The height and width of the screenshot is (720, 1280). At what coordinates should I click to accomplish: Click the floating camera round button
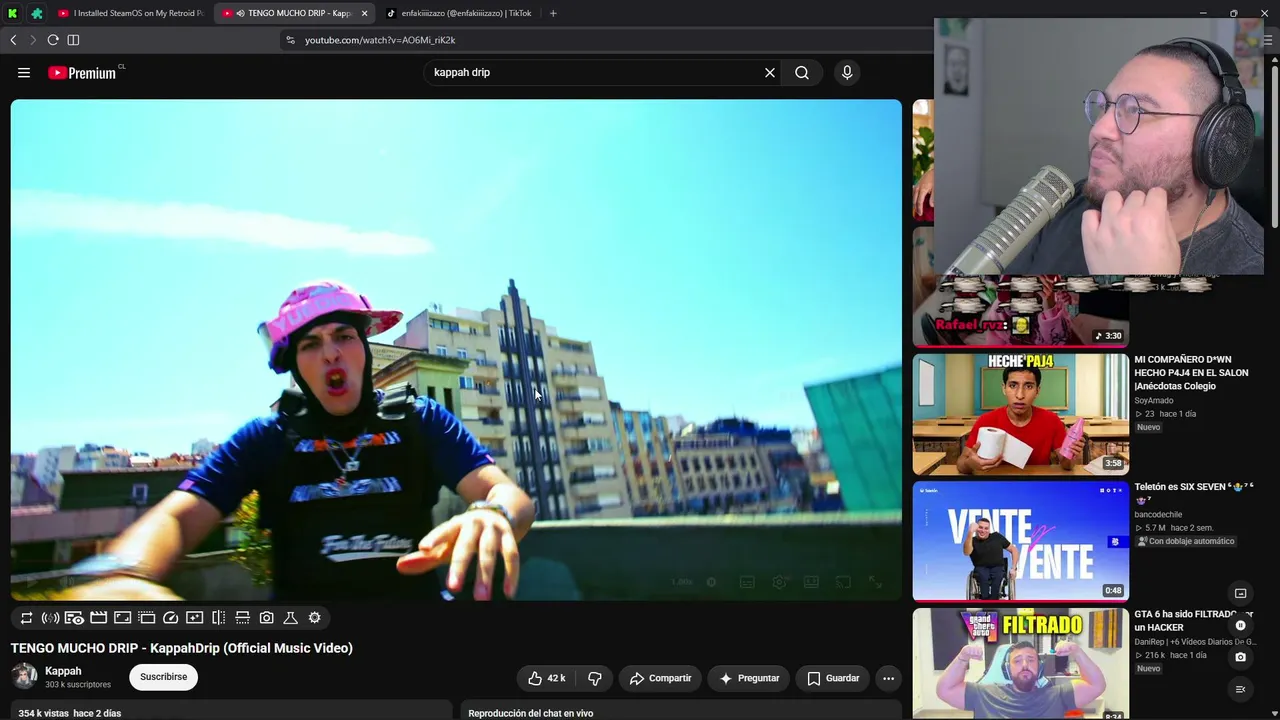pos(1240,657)
